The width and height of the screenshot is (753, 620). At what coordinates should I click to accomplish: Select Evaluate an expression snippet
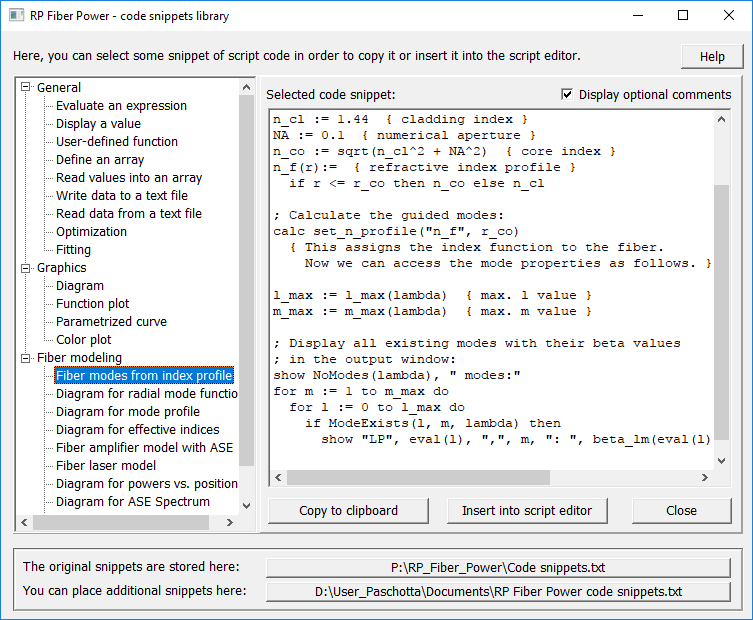point(121,106)
